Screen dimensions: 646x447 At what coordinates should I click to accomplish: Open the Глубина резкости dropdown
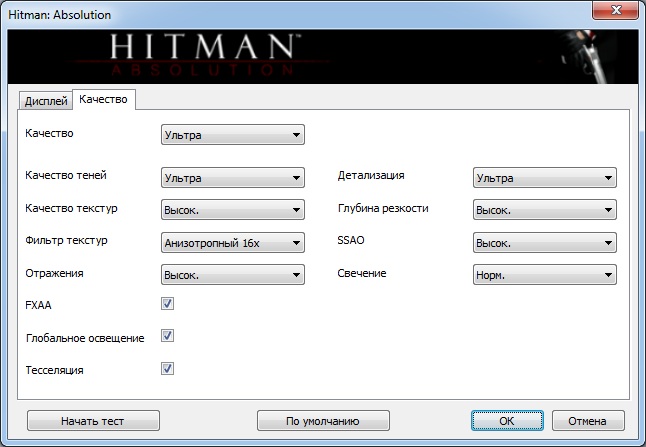pos(545,210)
